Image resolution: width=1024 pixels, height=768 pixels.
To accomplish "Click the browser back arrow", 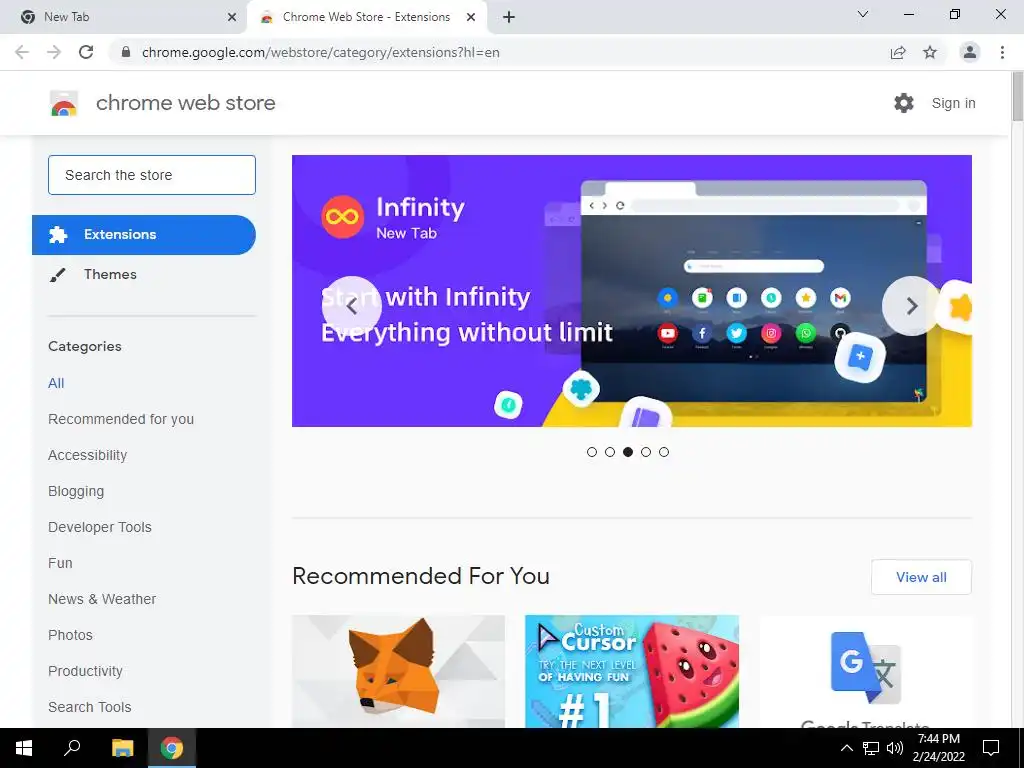I will coord(22,52).
